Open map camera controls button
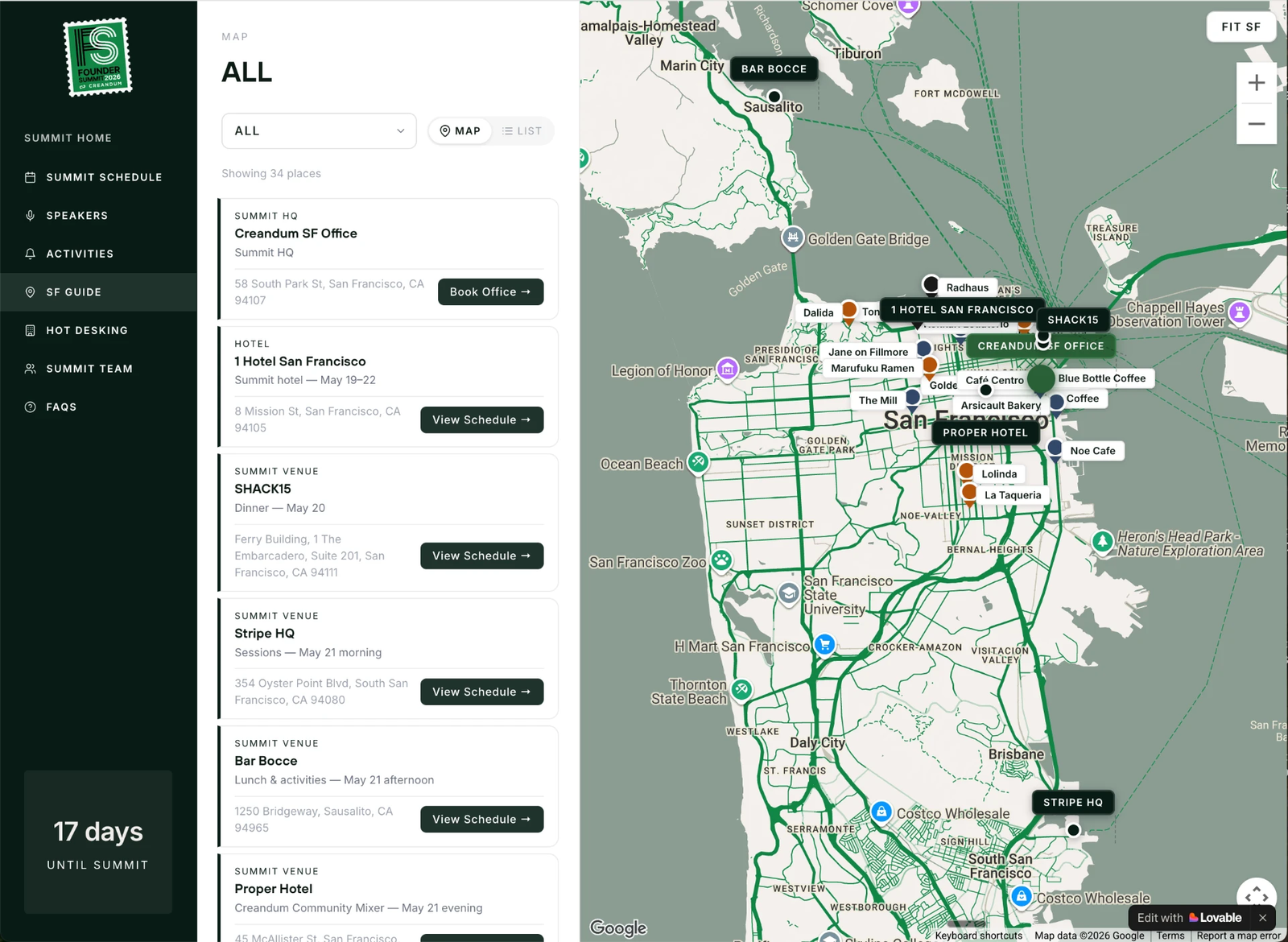The image size is (1288, 942). point(1257,896)
